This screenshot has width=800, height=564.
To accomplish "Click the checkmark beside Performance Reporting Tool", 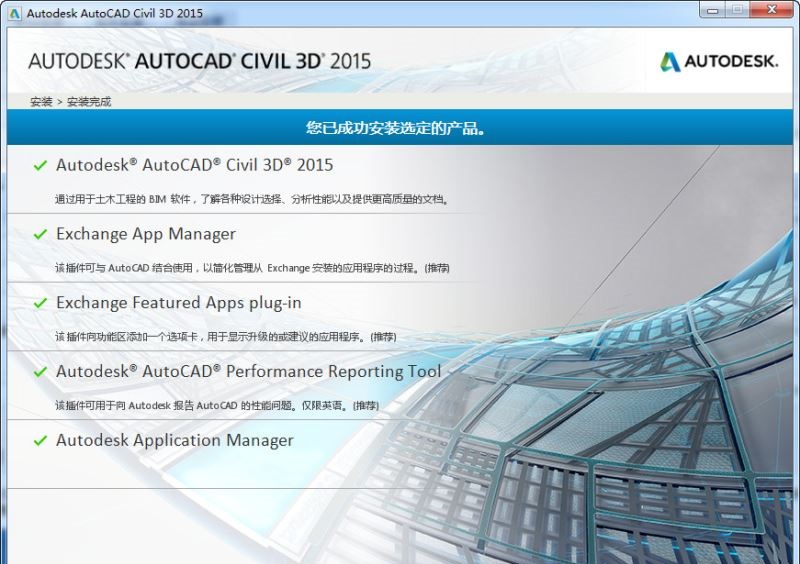I will [x=40, y=372].
